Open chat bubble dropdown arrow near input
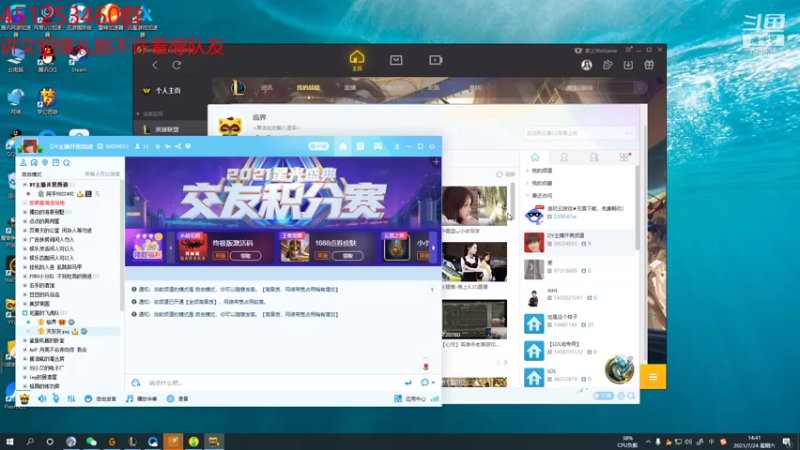The width and height of the screenshot is (800, 450). (x=433, y=383)
